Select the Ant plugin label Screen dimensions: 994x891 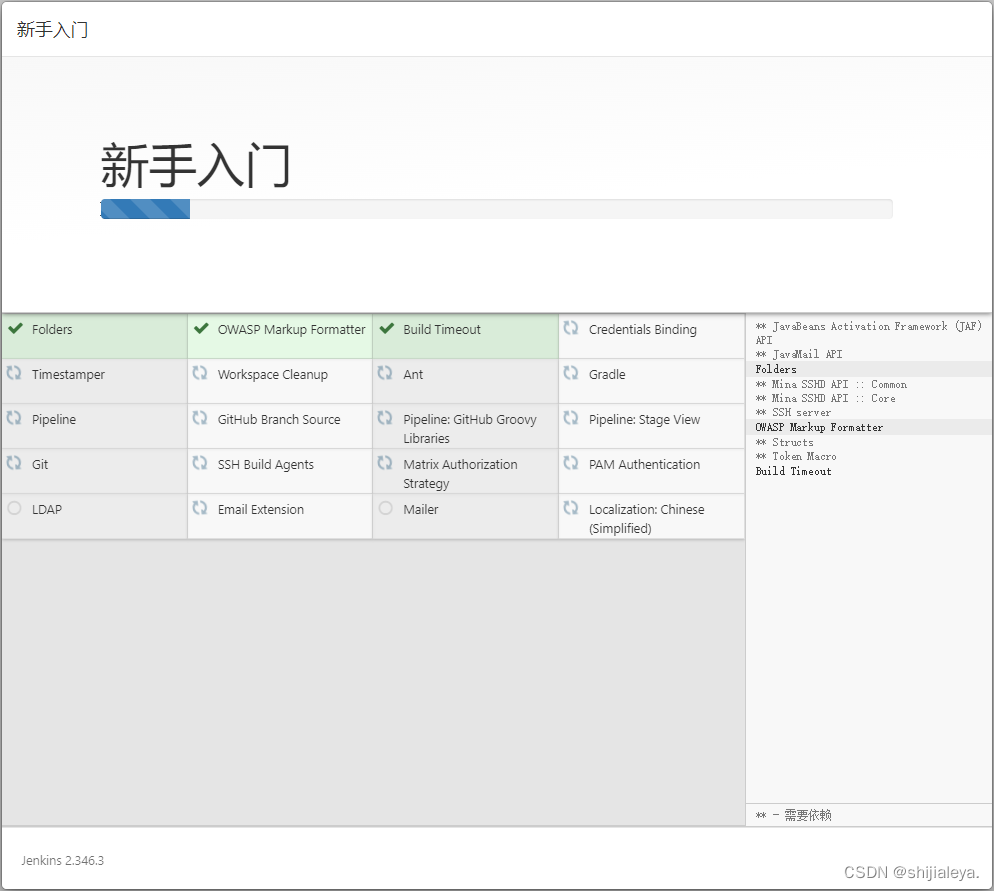(x=413, y=375)
